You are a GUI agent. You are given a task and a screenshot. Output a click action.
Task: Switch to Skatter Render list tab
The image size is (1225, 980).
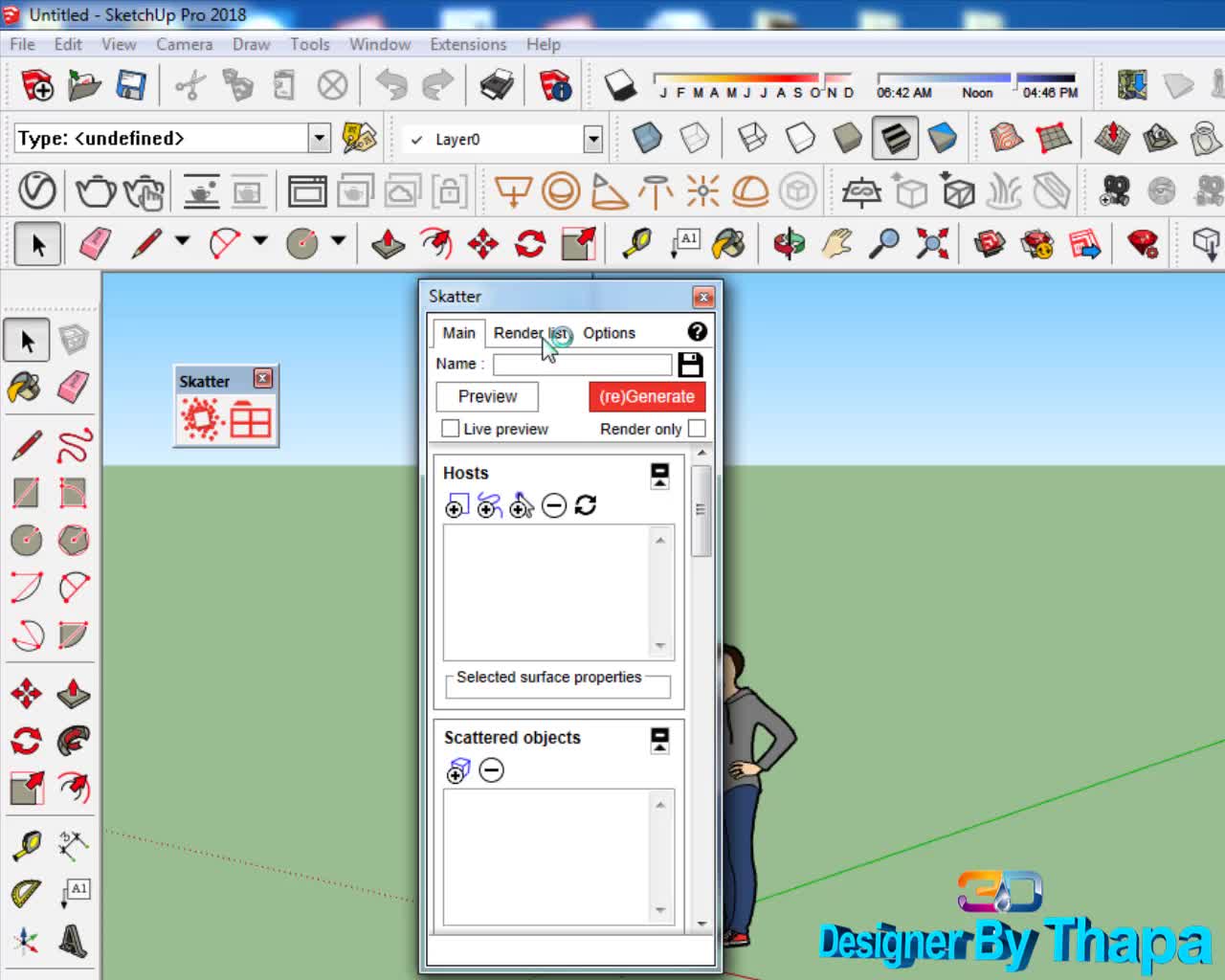pos(531,333)
